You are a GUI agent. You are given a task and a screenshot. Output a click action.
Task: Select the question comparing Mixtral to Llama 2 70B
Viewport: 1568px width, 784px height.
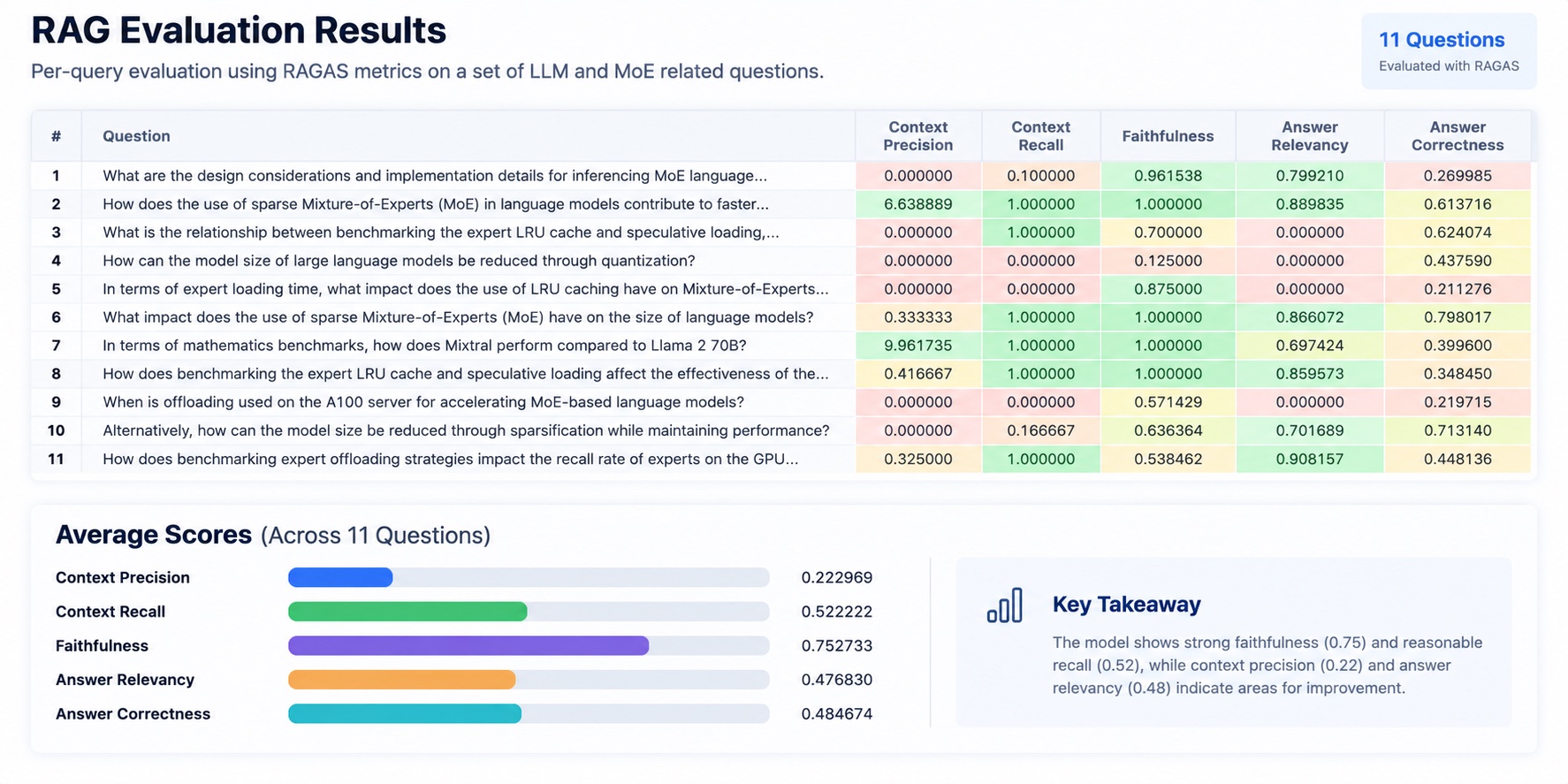tap(424, 346)
